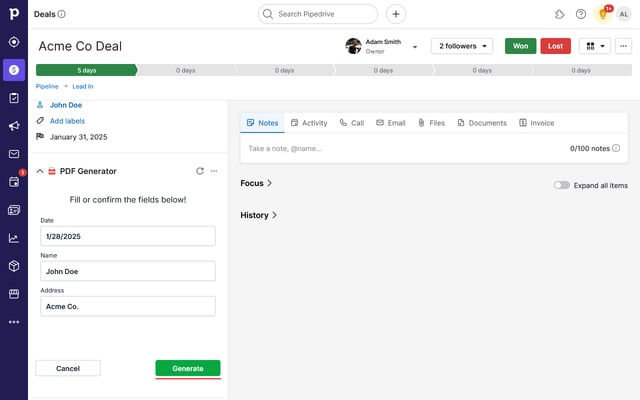Open Insights chart icon in sidebar
Viewport: 640px width, 400px height.
pyautogui.click(x=14, y=238)
